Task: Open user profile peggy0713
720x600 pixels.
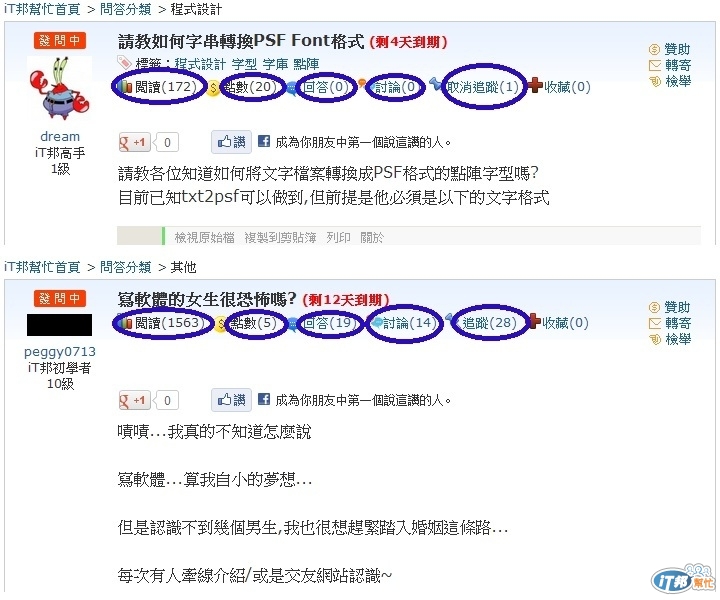Action: tap(60, 352)
